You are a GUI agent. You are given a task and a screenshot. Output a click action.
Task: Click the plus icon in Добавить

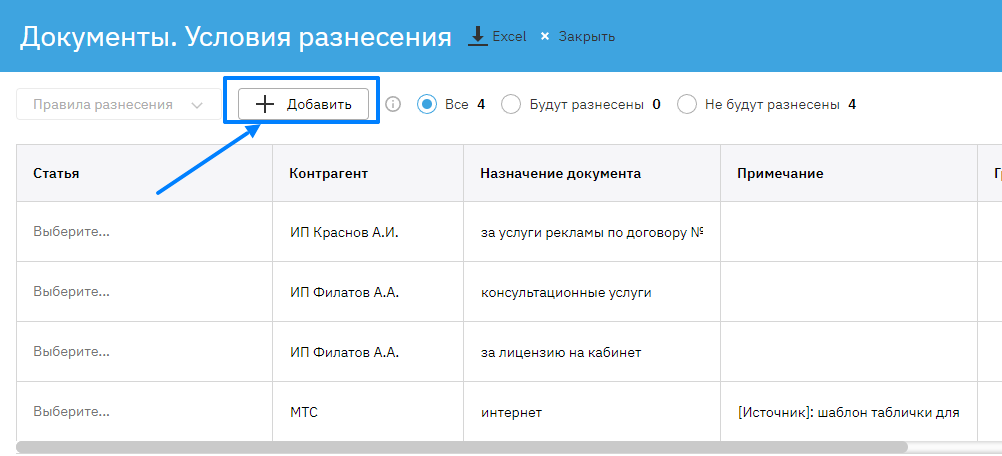pos(265,104)
